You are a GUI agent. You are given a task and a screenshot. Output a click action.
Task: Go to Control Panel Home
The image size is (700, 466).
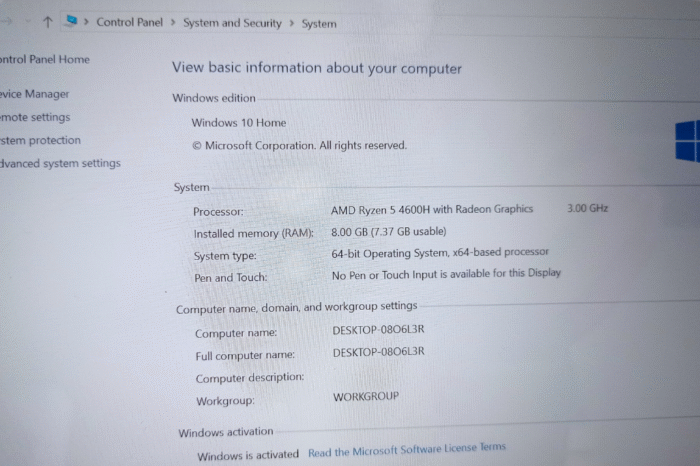(x=45, y=59)
